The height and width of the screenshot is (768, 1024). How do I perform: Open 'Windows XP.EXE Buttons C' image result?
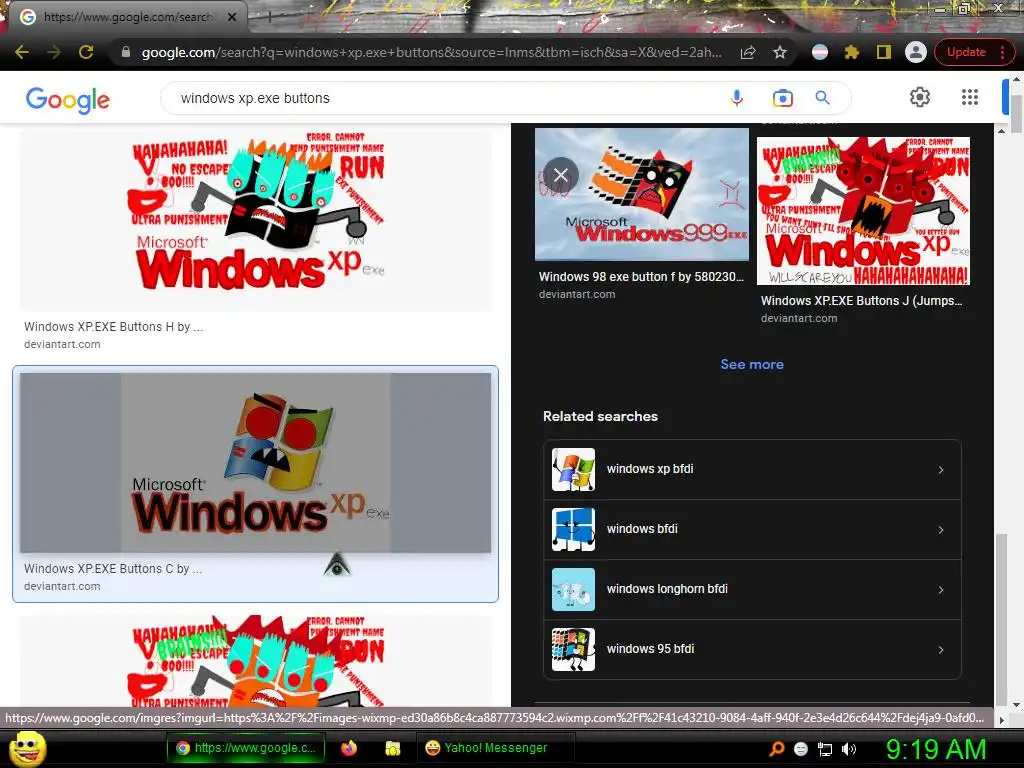tap(255, 462)
